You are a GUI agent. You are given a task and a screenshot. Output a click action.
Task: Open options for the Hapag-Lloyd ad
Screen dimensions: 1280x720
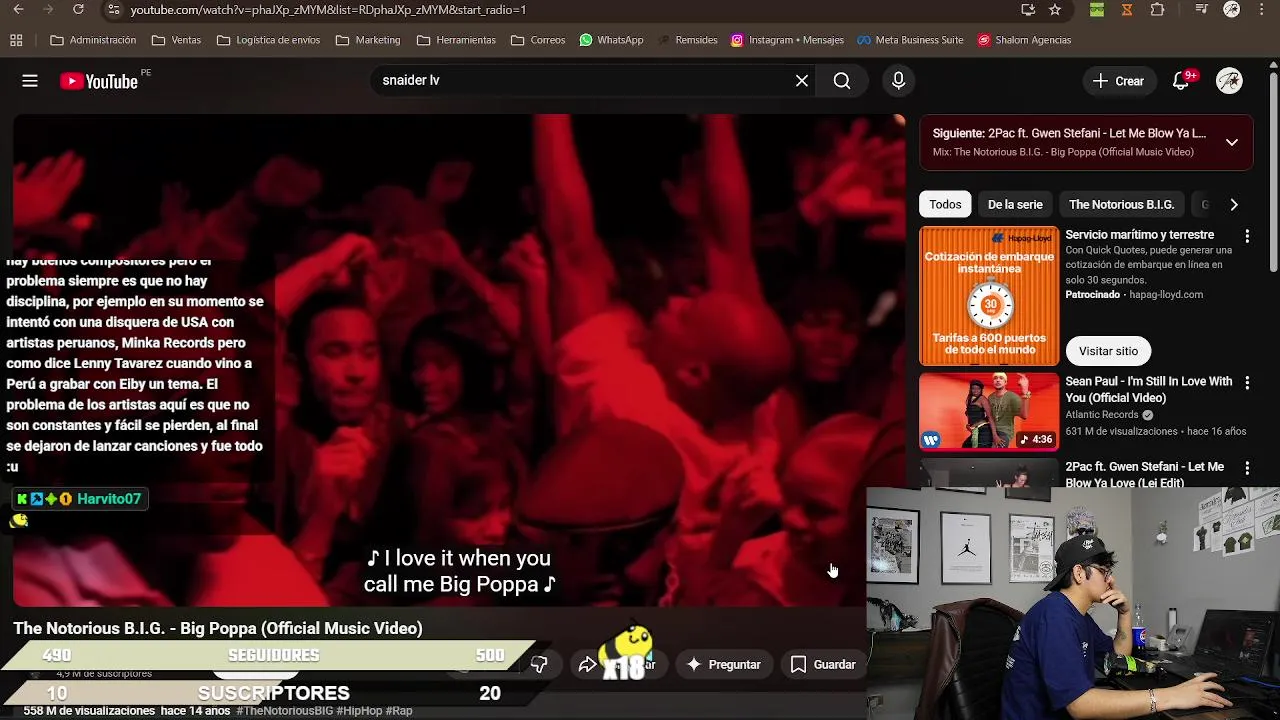coord(1247,236)
